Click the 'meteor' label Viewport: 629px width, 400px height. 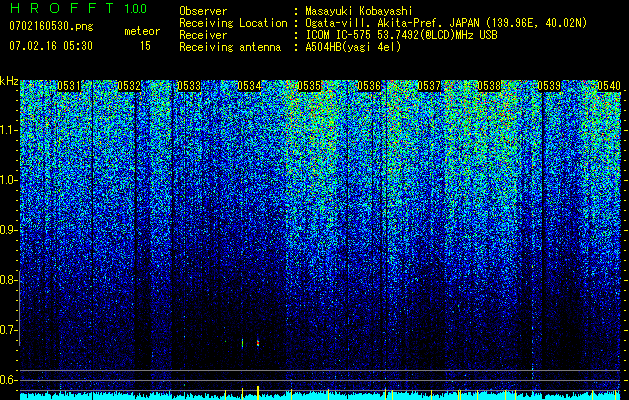[x=142, y=31]
